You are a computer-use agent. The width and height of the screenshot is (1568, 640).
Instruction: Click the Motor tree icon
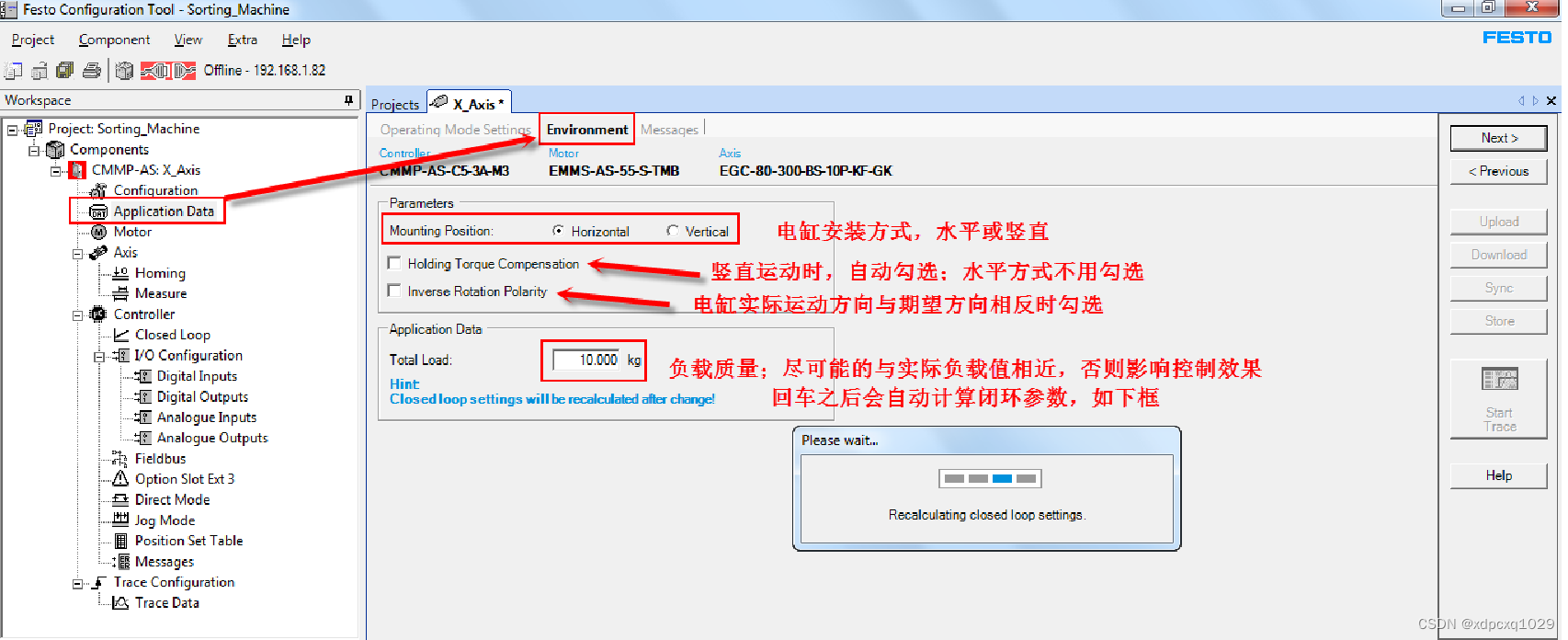(x=98, y=232)
